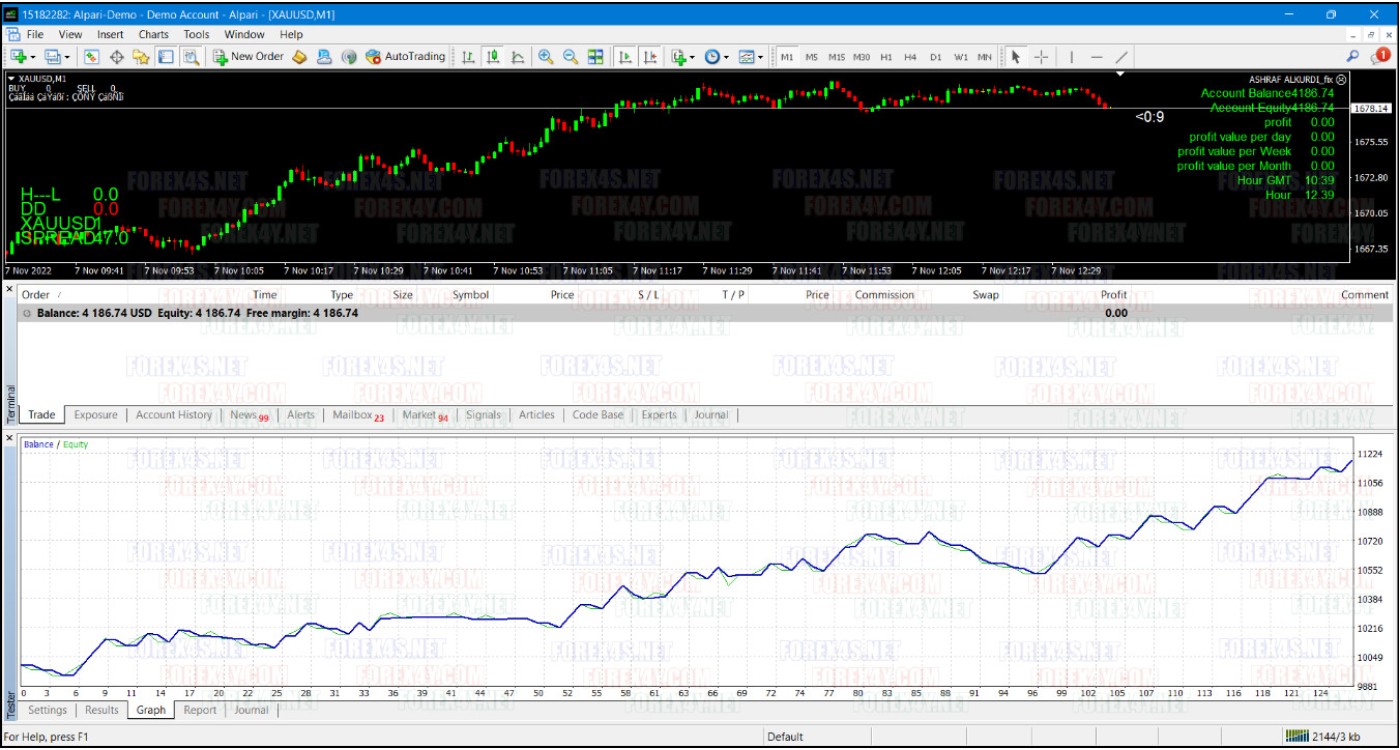Image resolution: width=1400 pixels, height=750 pixels.
Task: Toggle the Terminal panel toolbar button
Action: pos(166,57)
